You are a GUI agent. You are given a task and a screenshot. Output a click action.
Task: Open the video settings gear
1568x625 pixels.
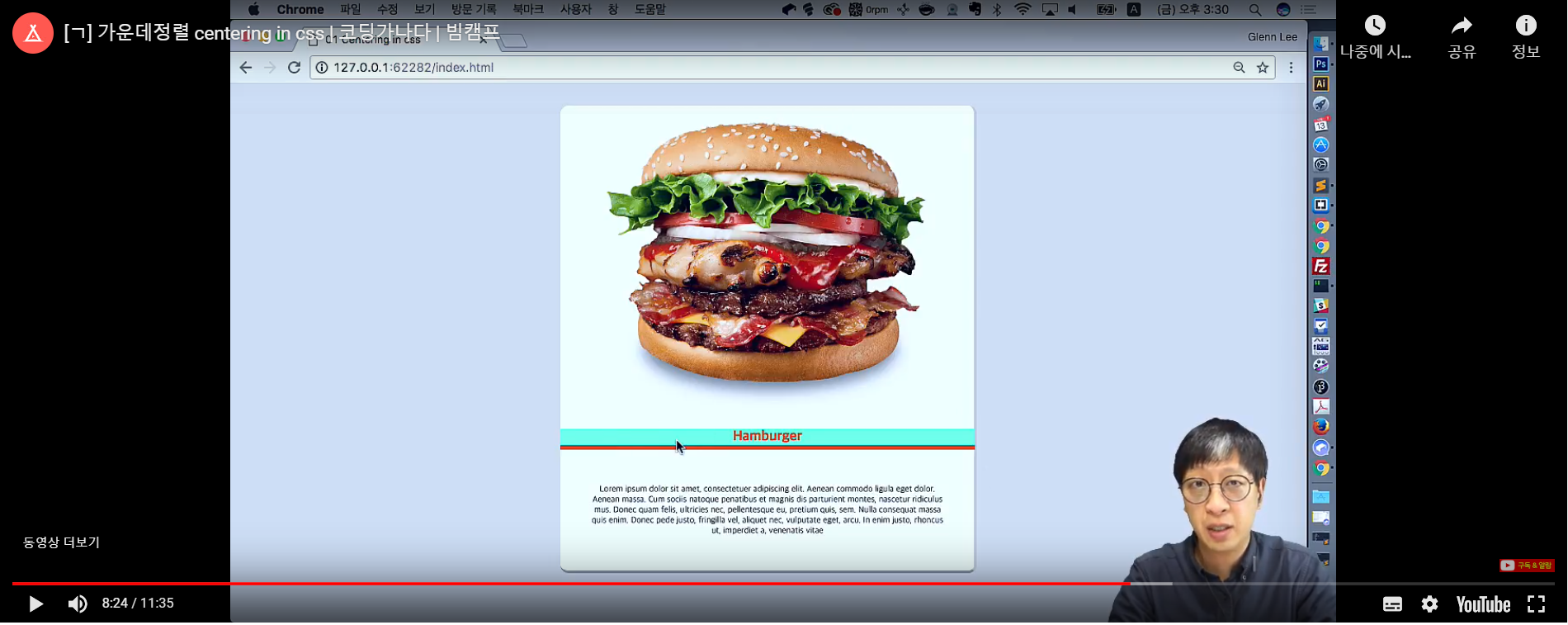[x=1429, y=604]
